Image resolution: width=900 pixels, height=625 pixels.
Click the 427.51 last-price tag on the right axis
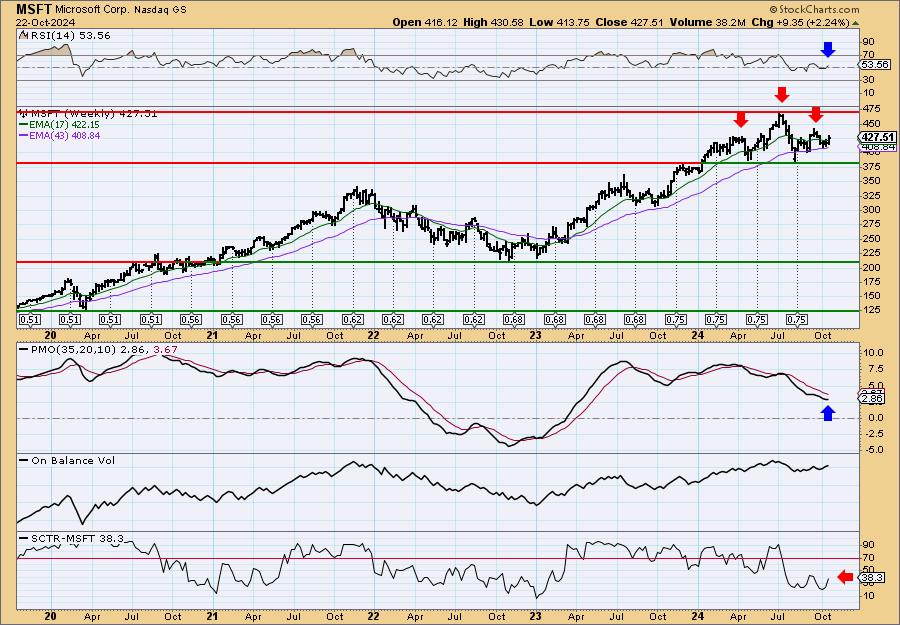tap(878, 137)
